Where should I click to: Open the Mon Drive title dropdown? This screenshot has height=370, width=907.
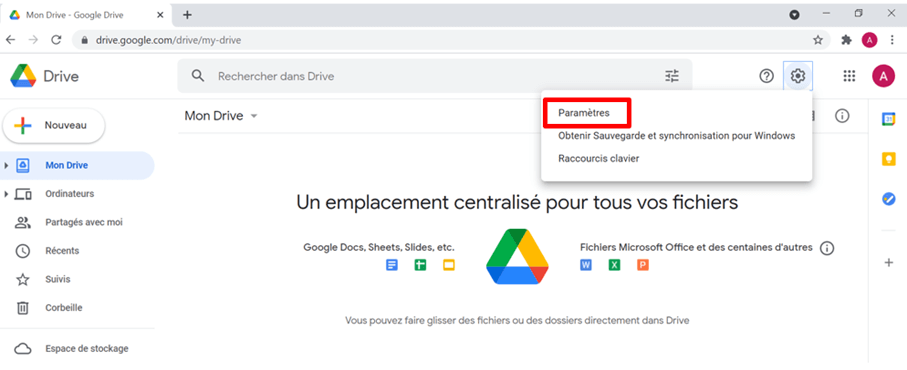click(x=221, y=116)
